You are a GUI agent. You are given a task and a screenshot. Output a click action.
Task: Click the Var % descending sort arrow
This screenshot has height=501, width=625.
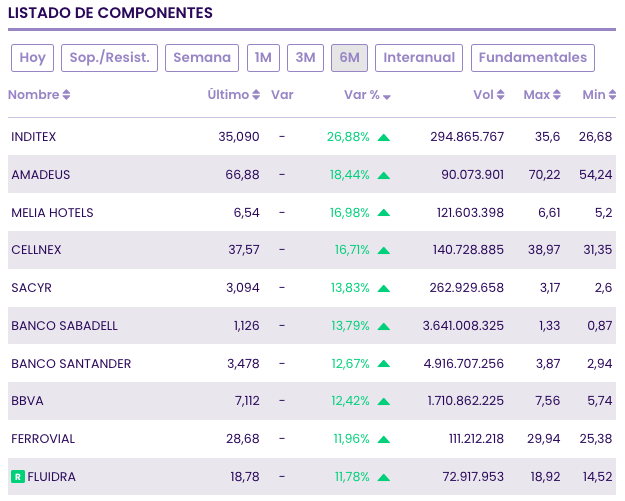click(x=387, y=97)
